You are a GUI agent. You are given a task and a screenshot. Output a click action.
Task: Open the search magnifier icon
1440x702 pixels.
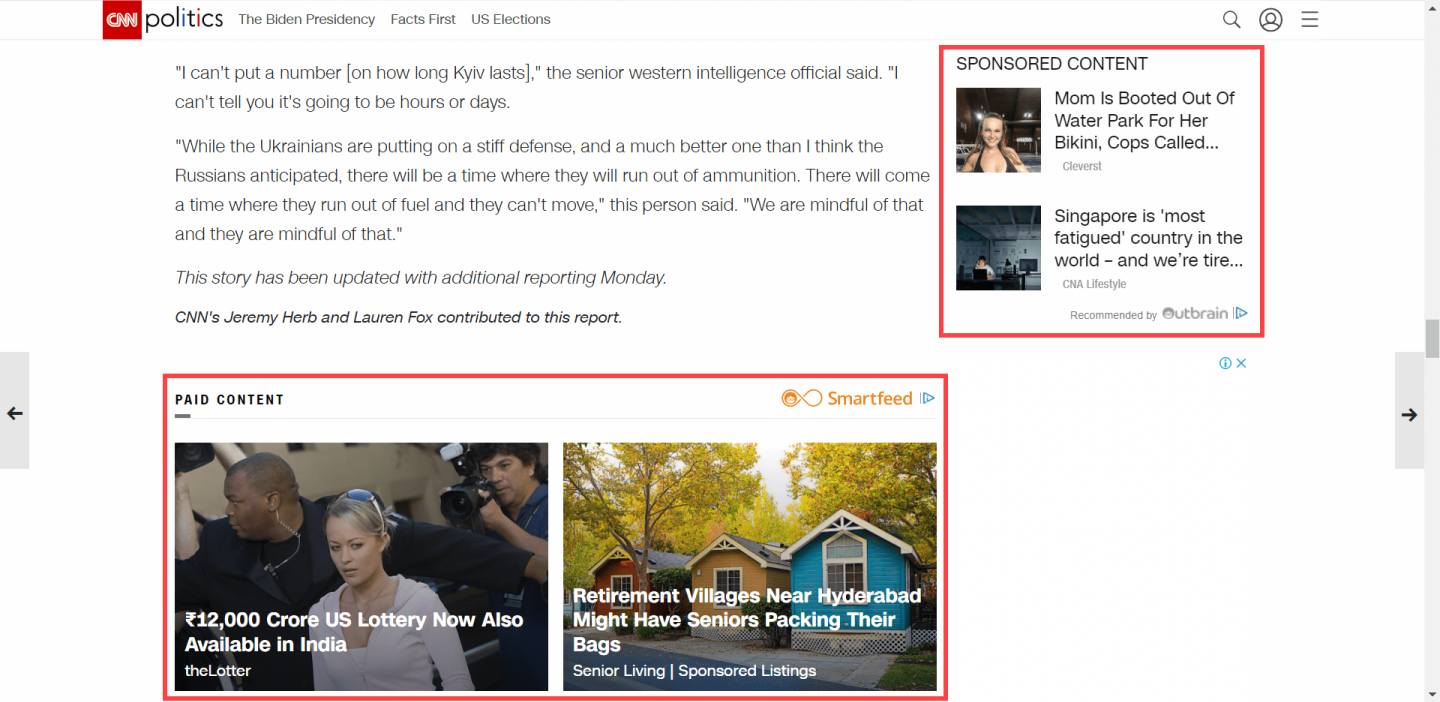coord(1231,20)
